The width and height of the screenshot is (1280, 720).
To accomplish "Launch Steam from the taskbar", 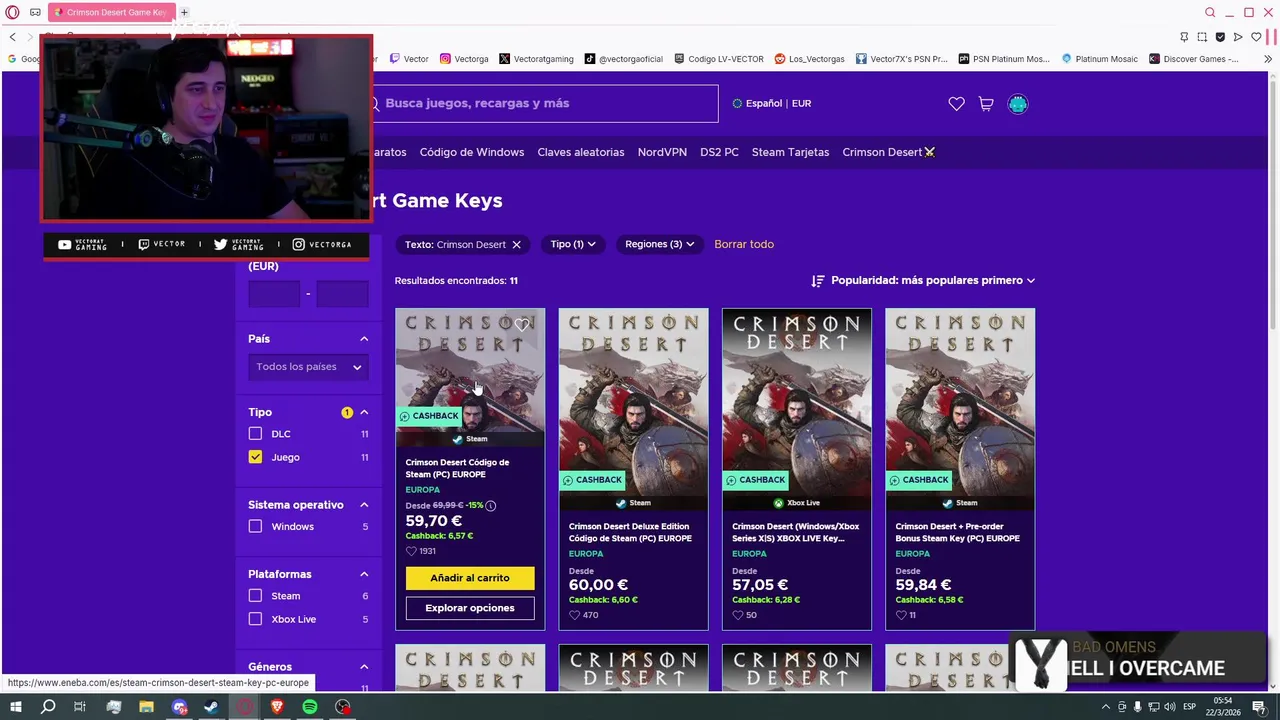I will tap(211, 707).
